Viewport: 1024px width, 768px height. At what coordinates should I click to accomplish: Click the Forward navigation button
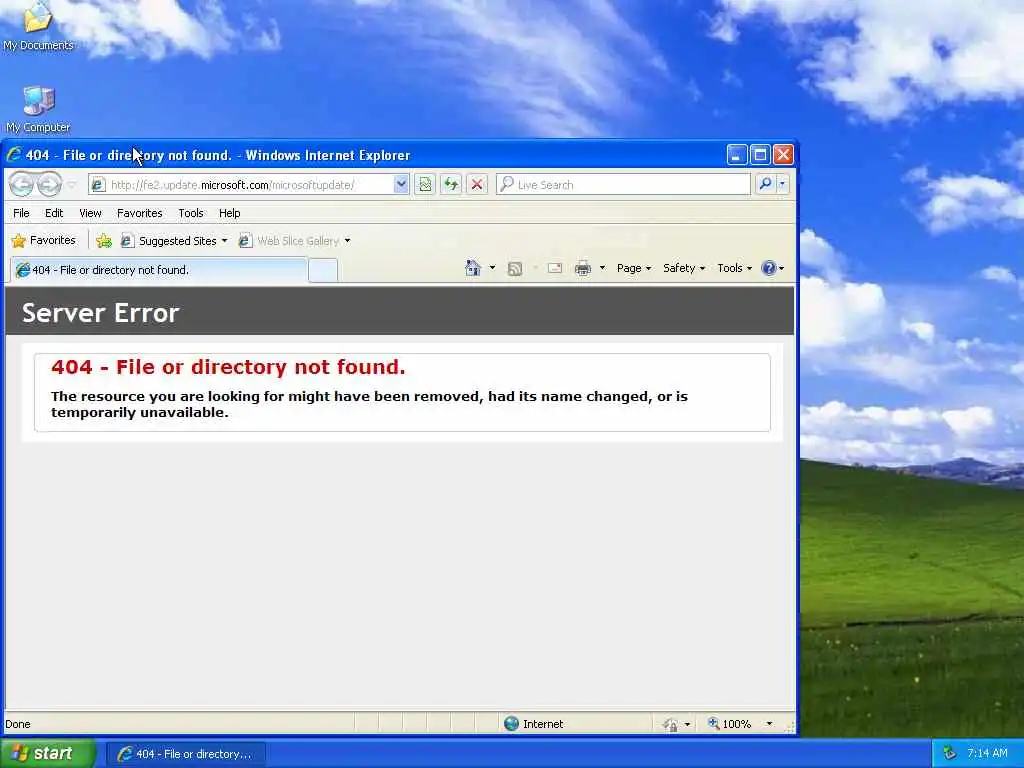click(49, 185)
